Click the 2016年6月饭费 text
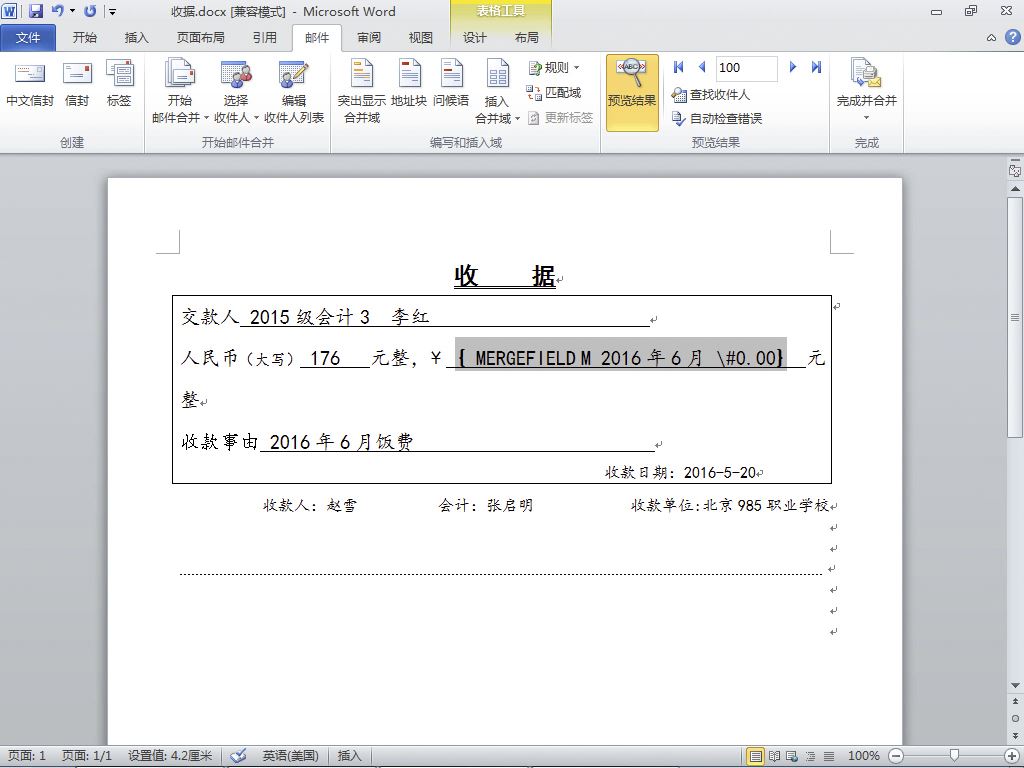1024x768 pixels. point(342,442)
